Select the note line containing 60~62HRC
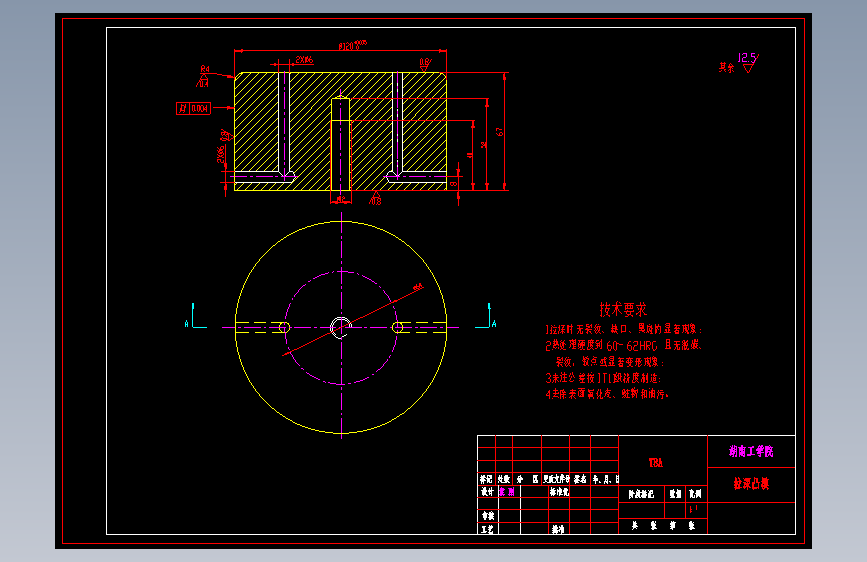867x562 pixels. [x=623, y=346]
